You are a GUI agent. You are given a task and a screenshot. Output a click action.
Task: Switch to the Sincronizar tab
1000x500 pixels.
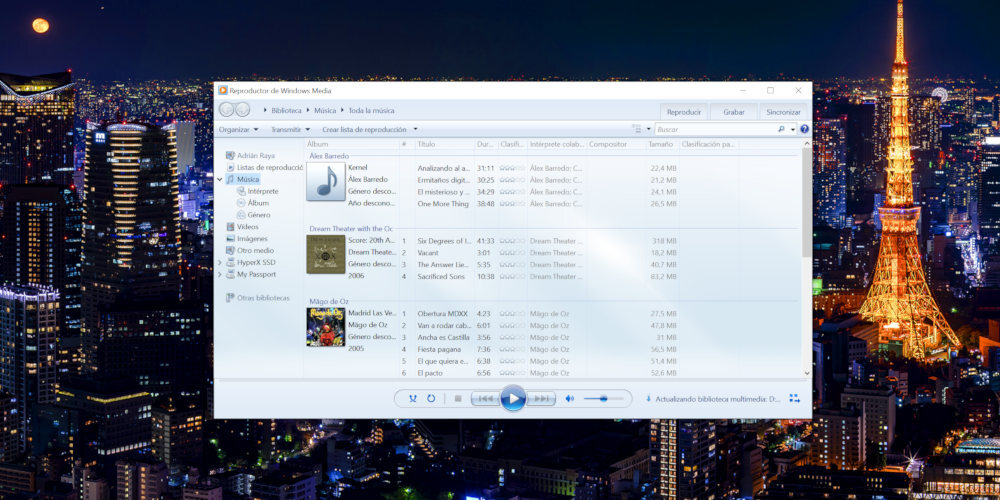tap(783, 112)
